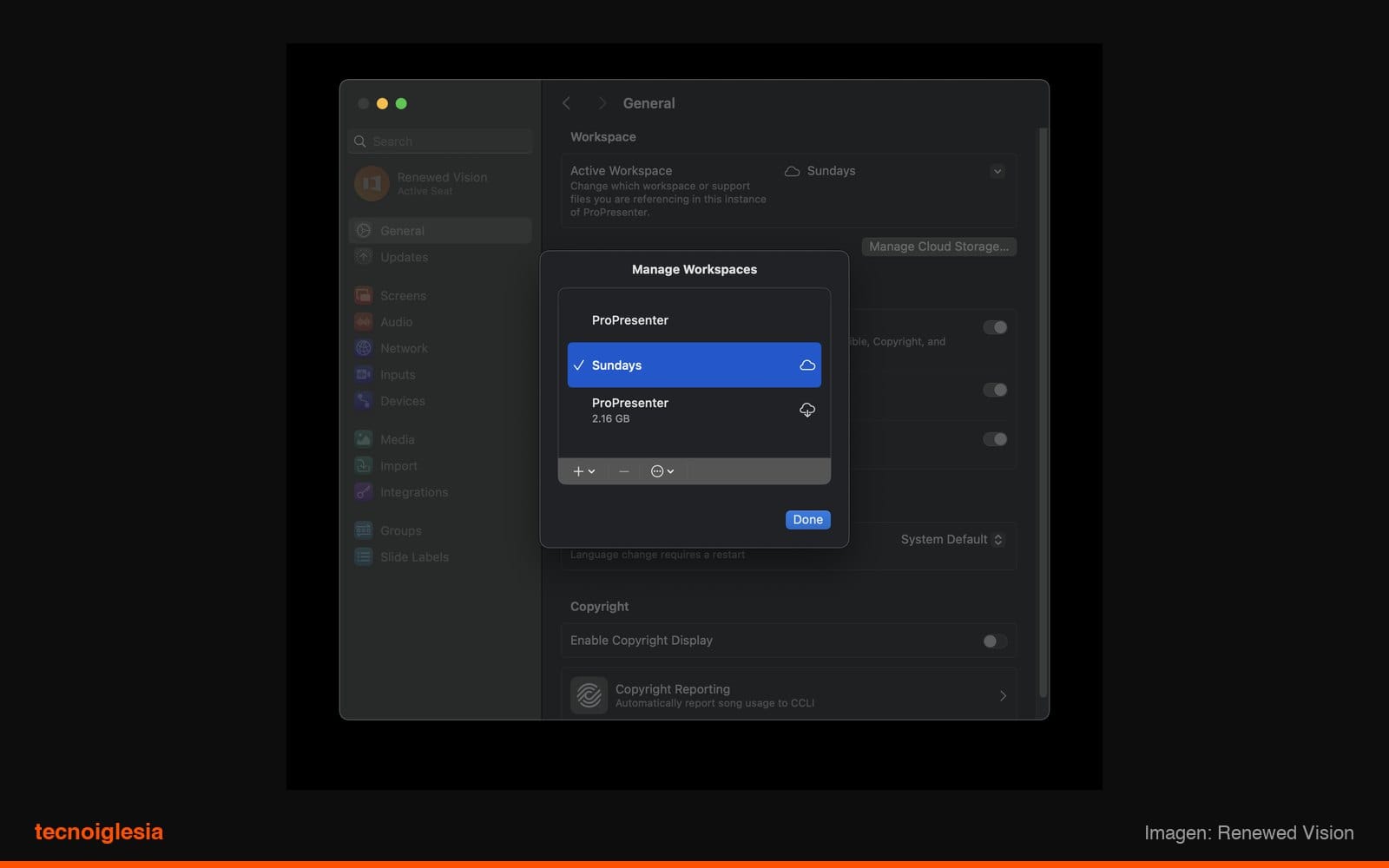Open Copyright Reporting settings row
Screen dimensions: 1389x868
coord(788,695)
